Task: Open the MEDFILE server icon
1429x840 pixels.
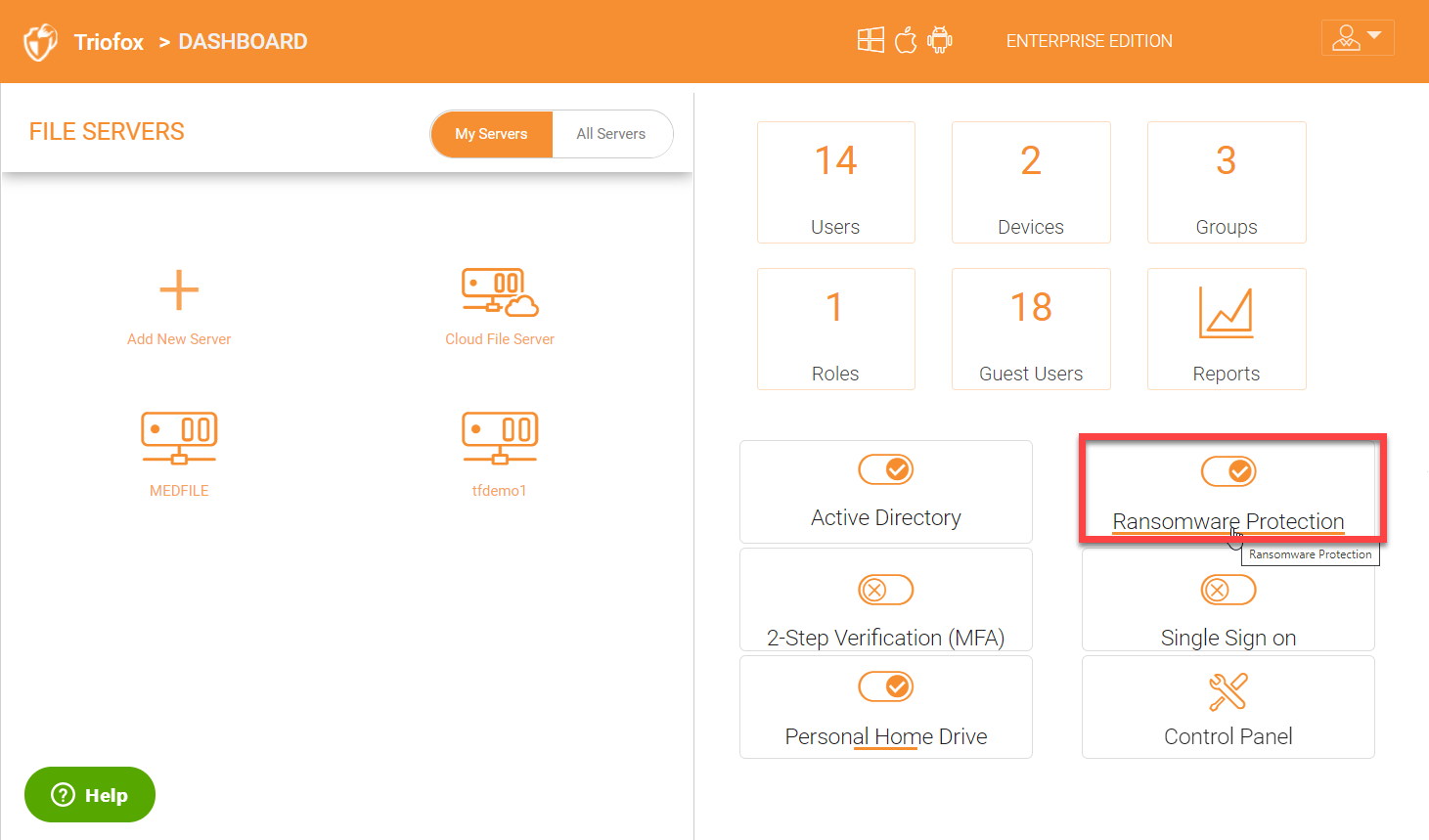Action: pyautogui.click(x=179, y=438)
